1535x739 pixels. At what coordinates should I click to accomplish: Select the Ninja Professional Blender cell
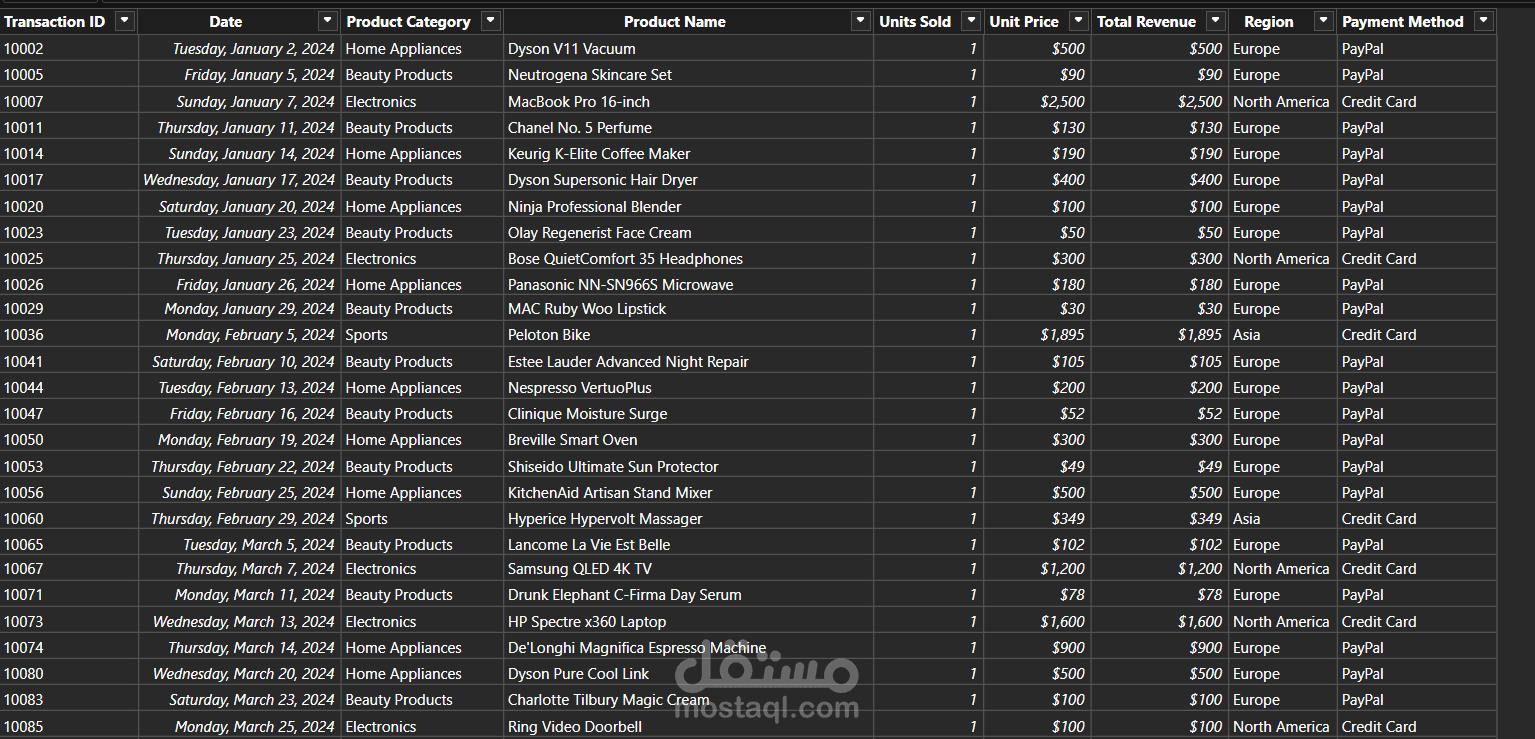click(688, 206)
